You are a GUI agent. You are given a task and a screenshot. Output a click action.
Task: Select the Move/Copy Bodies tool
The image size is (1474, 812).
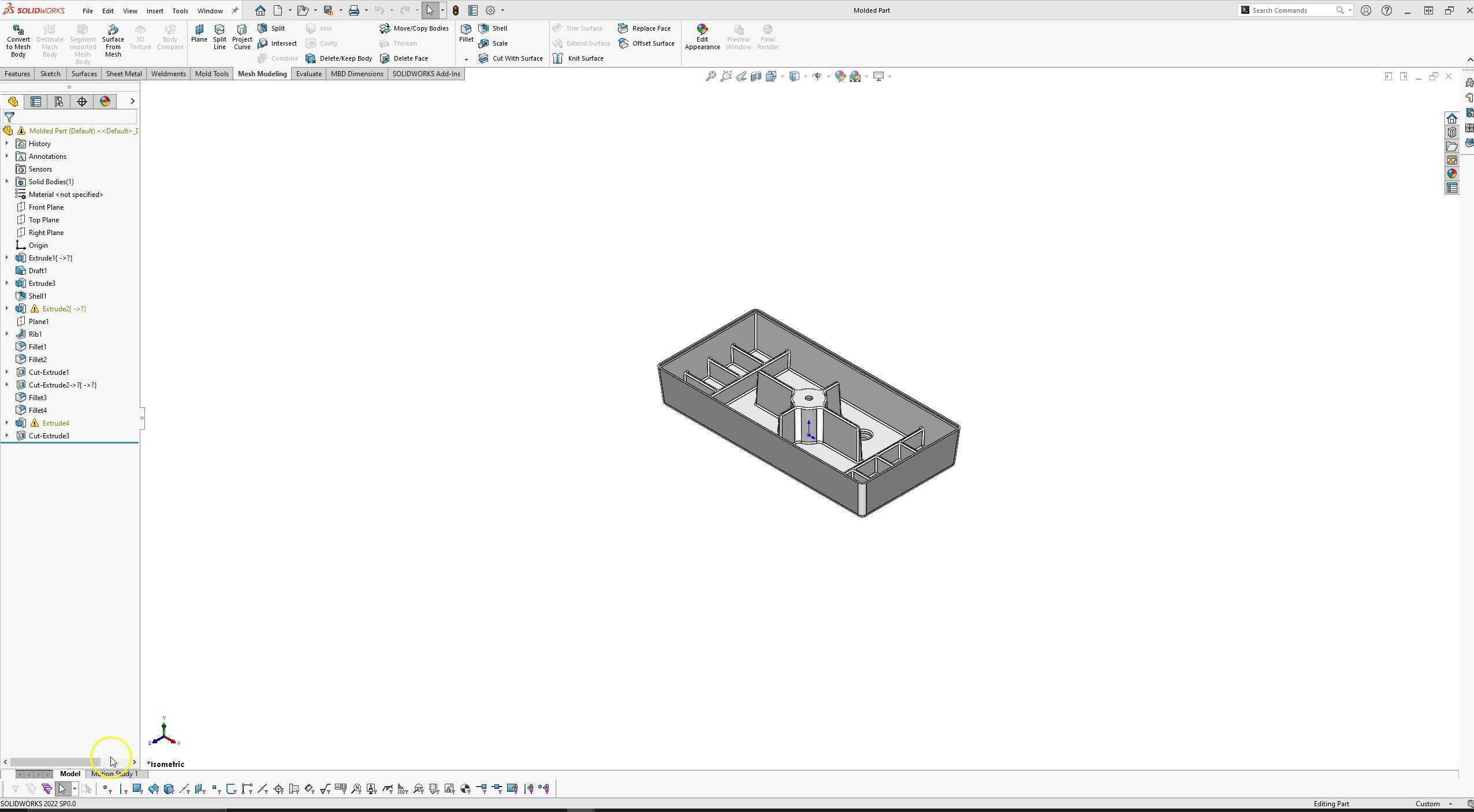414,28
